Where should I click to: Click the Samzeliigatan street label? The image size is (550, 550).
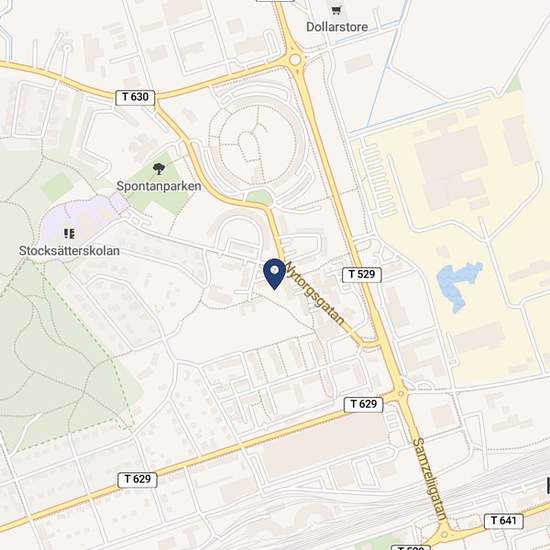pos(430,479)
